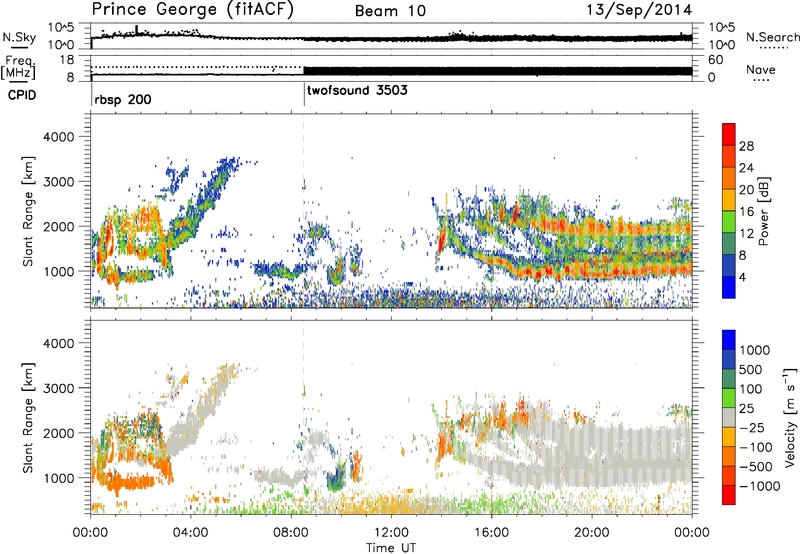Click the '4000' tick in power panel
Image resolution: width=800 pixels, height=554 pixels.
click(58, 137)
